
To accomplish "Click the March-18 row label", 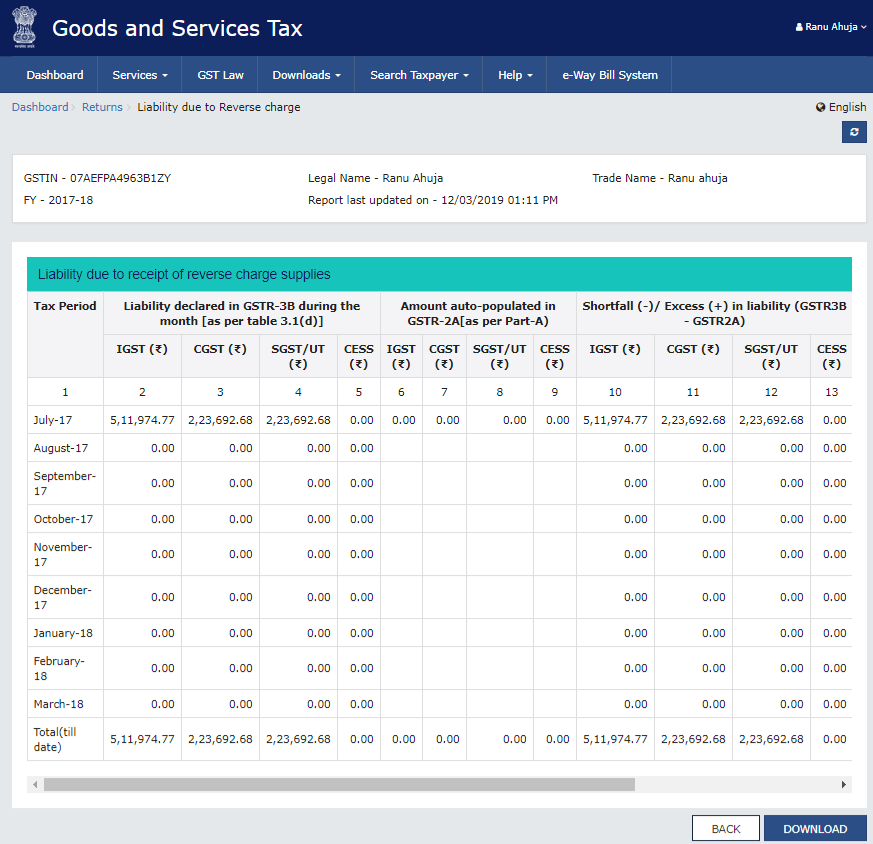I will point(58,704).
